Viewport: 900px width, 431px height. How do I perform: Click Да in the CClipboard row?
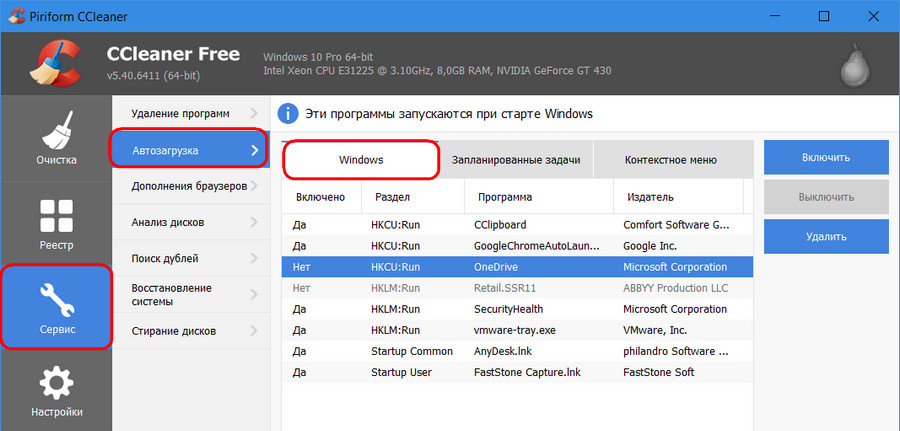click(299, 225)
